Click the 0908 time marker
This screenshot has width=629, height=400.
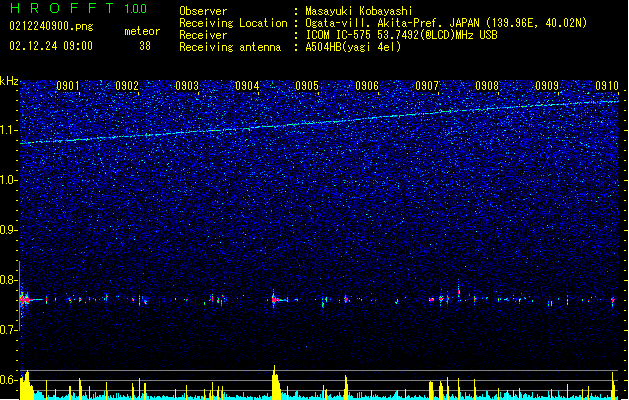(487, 86)
